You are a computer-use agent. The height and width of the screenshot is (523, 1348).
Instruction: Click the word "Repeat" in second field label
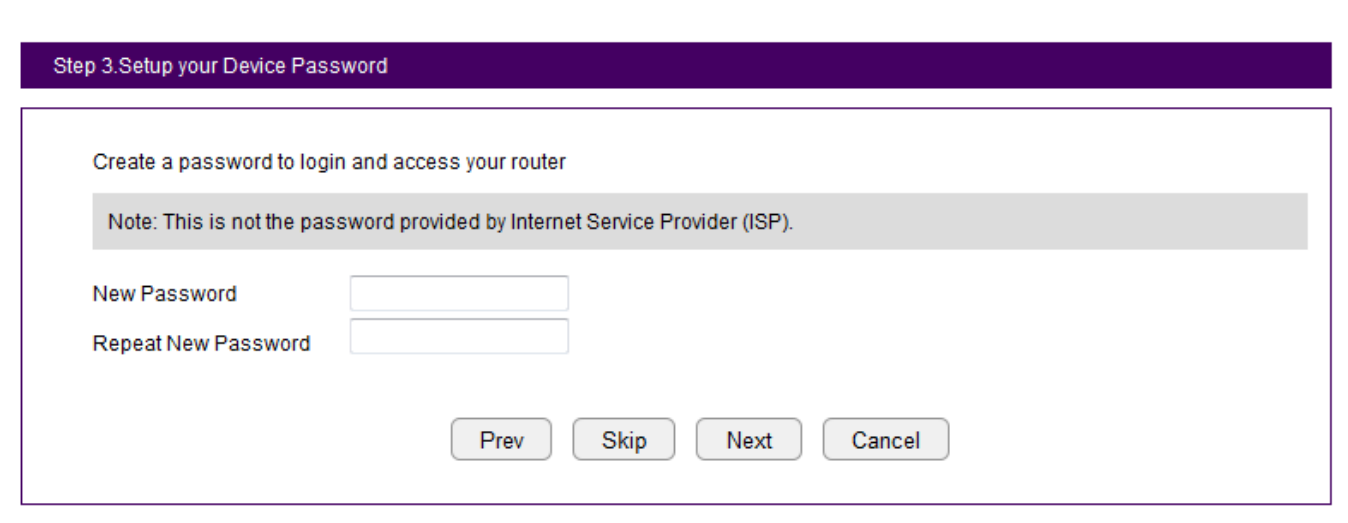(126, 343)
